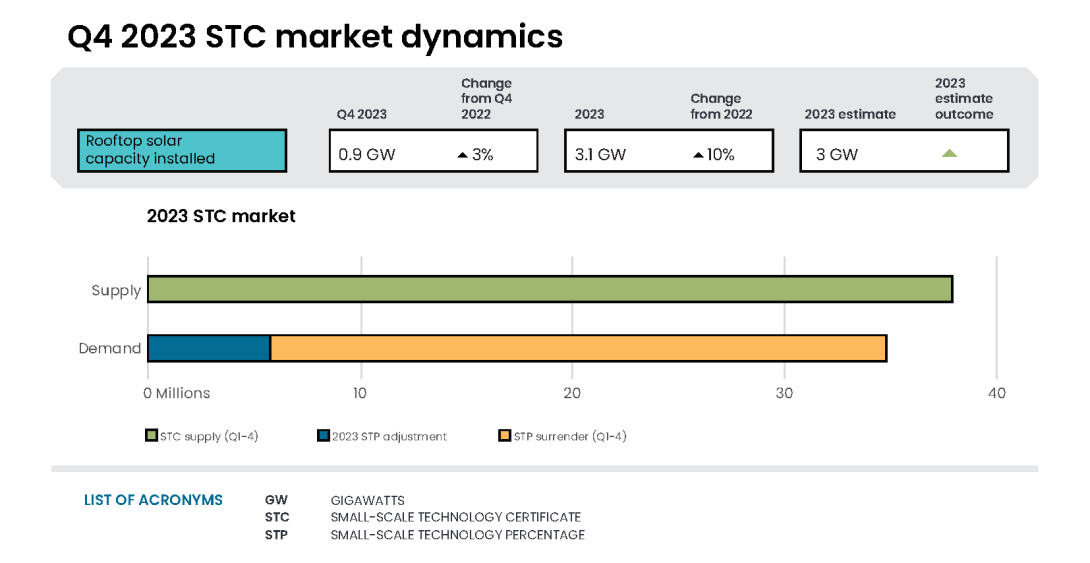Click the SMALL-SCALE TECHNOLOGY CERTIFICATE definition
The image size is (1090, 563).
click(x=455, y=517)
